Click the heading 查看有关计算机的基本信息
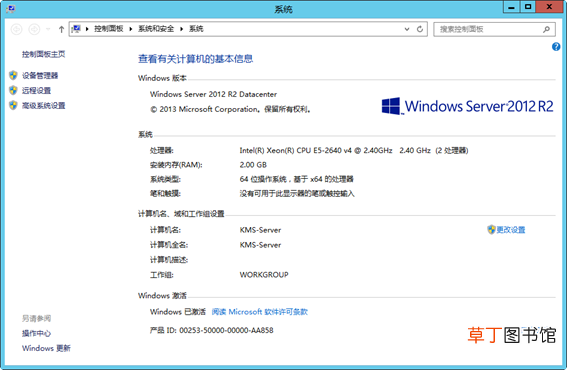Image resolution: width=567 pixels, height=370 pixels. pyautogui.click(x=195, y=59)
